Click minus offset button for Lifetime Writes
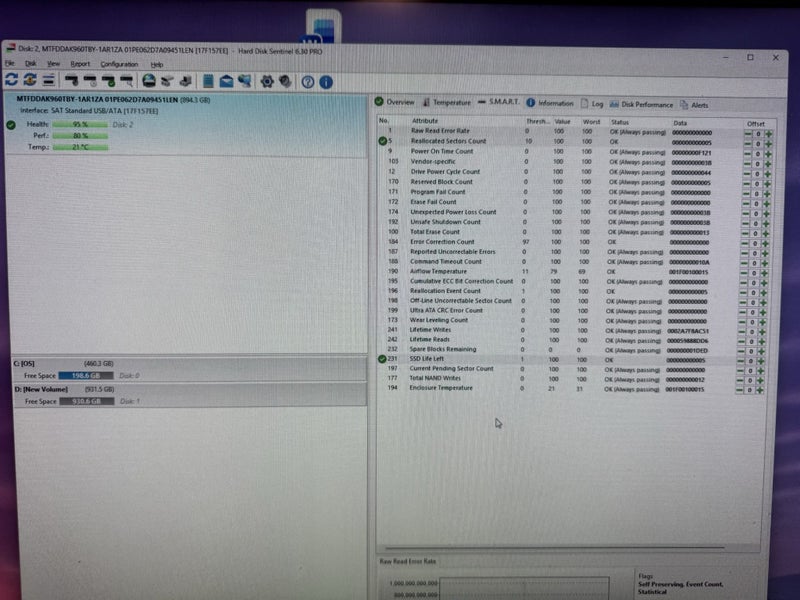 742,332
